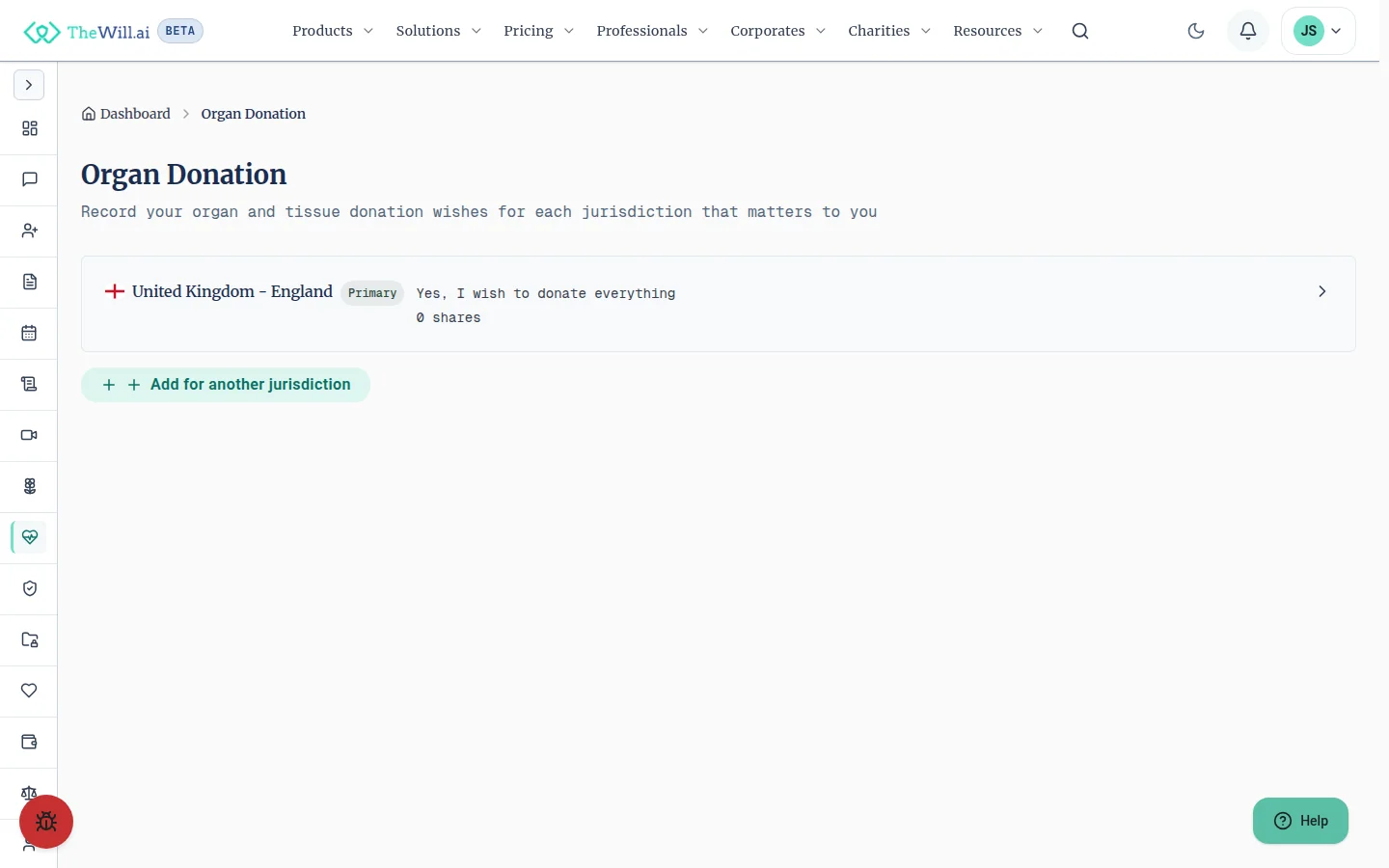
Task: Toggle dark mode with the moon icon
Action: coord(1196,31)
